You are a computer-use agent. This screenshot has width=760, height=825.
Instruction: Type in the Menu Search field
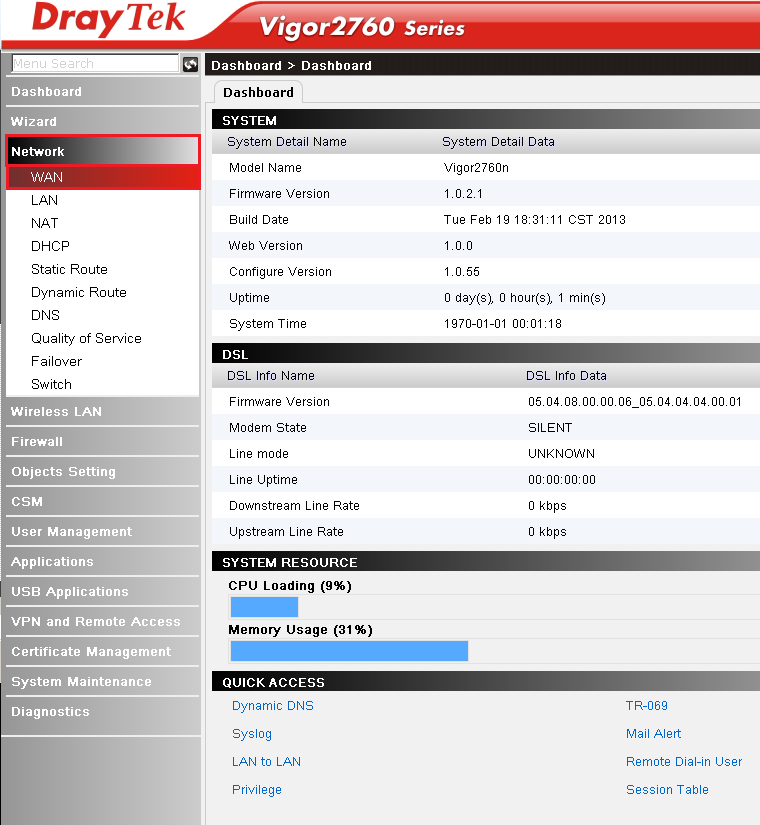pos(94,64)
